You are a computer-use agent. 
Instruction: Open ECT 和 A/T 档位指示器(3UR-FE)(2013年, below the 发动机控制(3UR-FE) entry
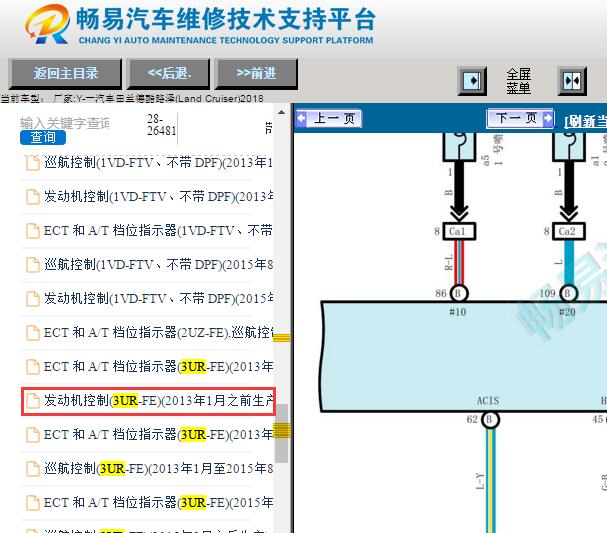[x=158, y=435]
